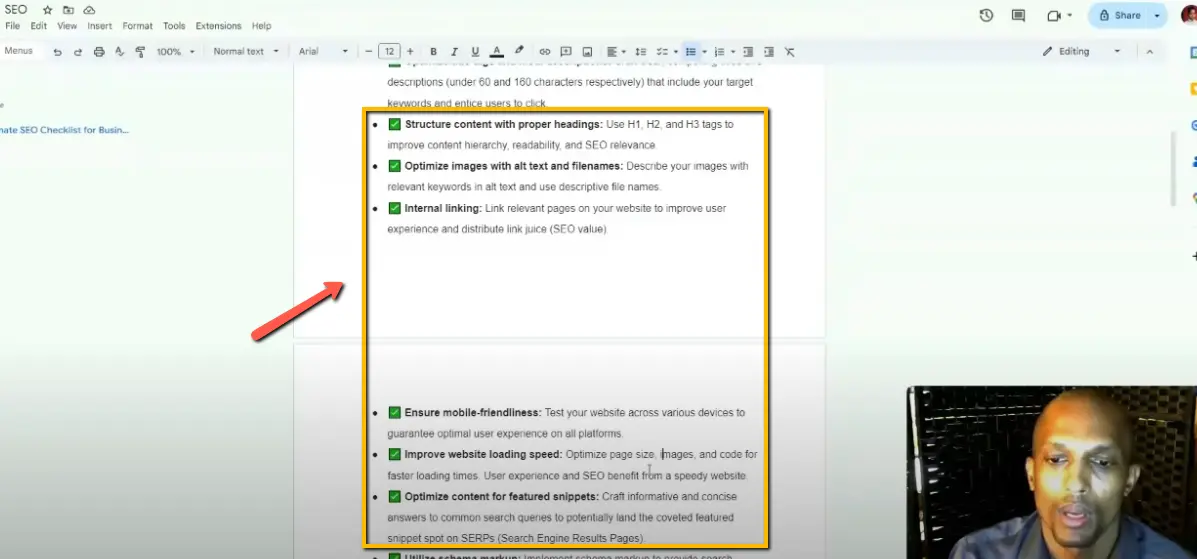
Task: Click the Decrease indent icon
Action: (748, 52)
